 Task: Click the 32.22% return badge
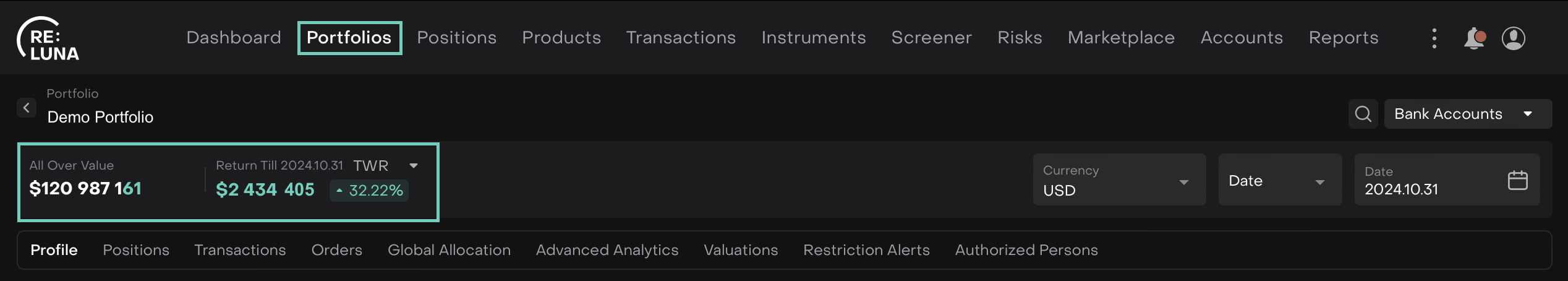pyautogui.click(x=369, y=191)
